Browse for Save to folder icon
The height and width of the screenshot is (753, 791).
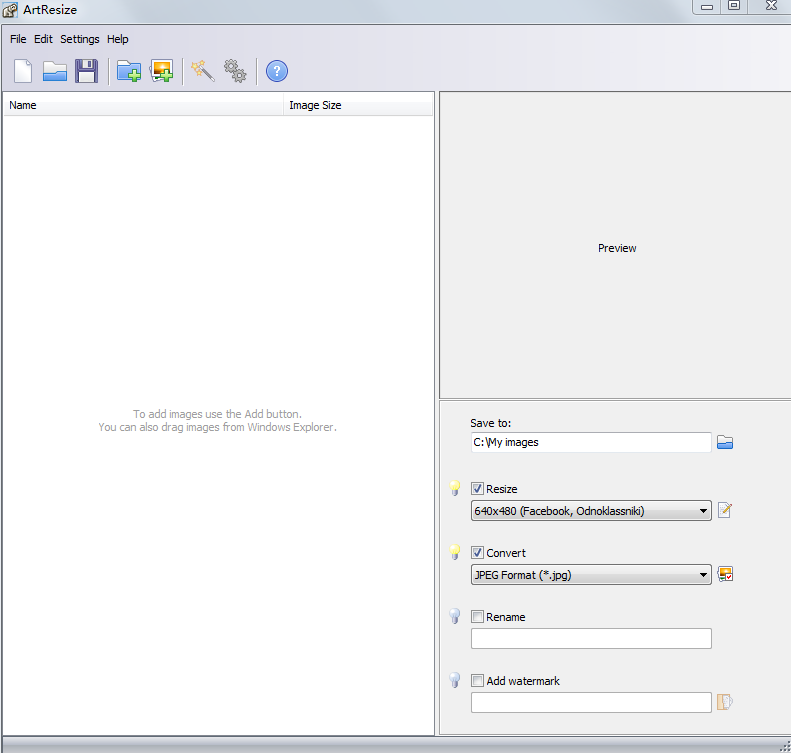[725, 442]
